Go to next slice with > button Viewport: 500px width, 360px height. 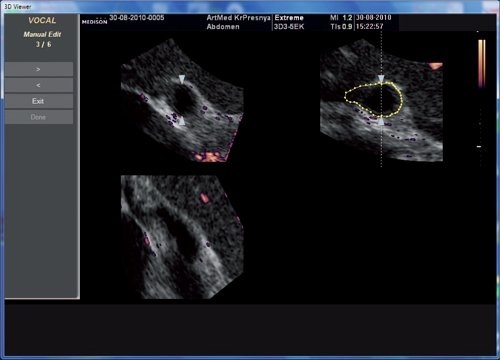tap(39, 69)
